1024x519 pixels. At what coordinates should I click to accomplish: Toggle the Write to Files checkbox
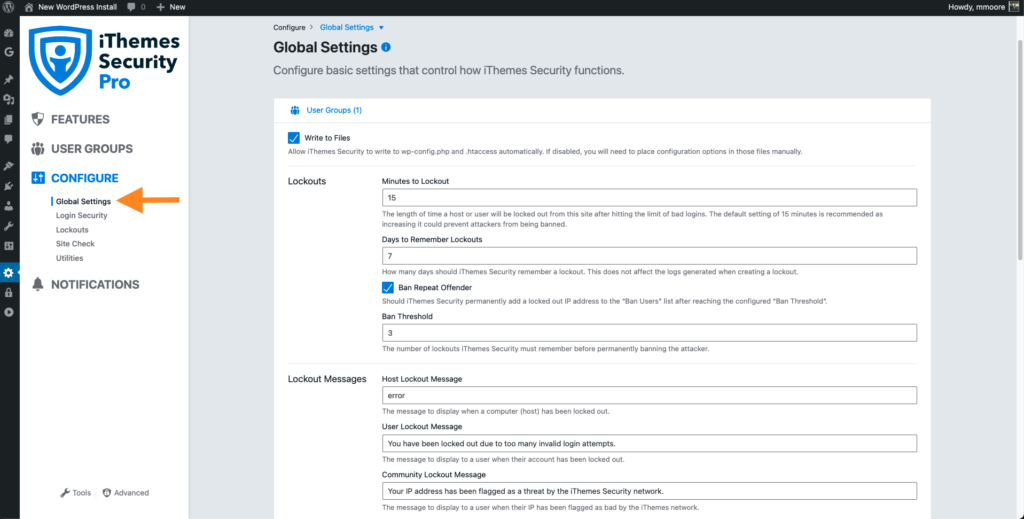coord(294,138)
